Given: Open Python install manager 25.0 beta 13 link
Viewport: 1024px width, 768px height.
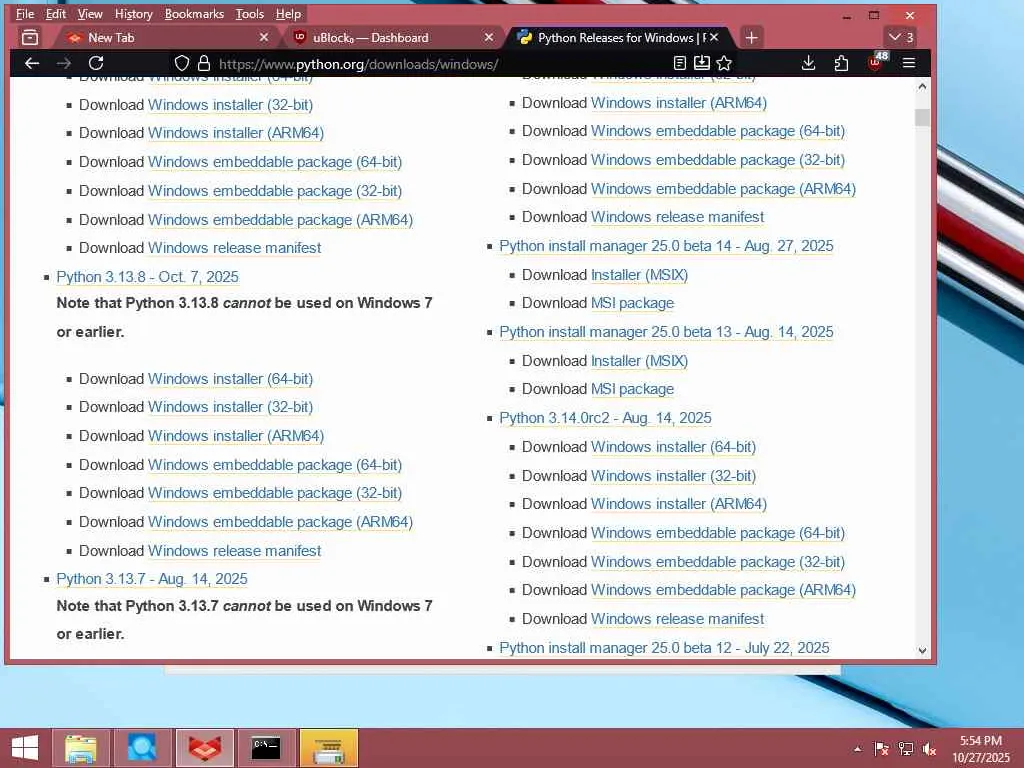Looking at the screenshot, I should tap(666, 332).
